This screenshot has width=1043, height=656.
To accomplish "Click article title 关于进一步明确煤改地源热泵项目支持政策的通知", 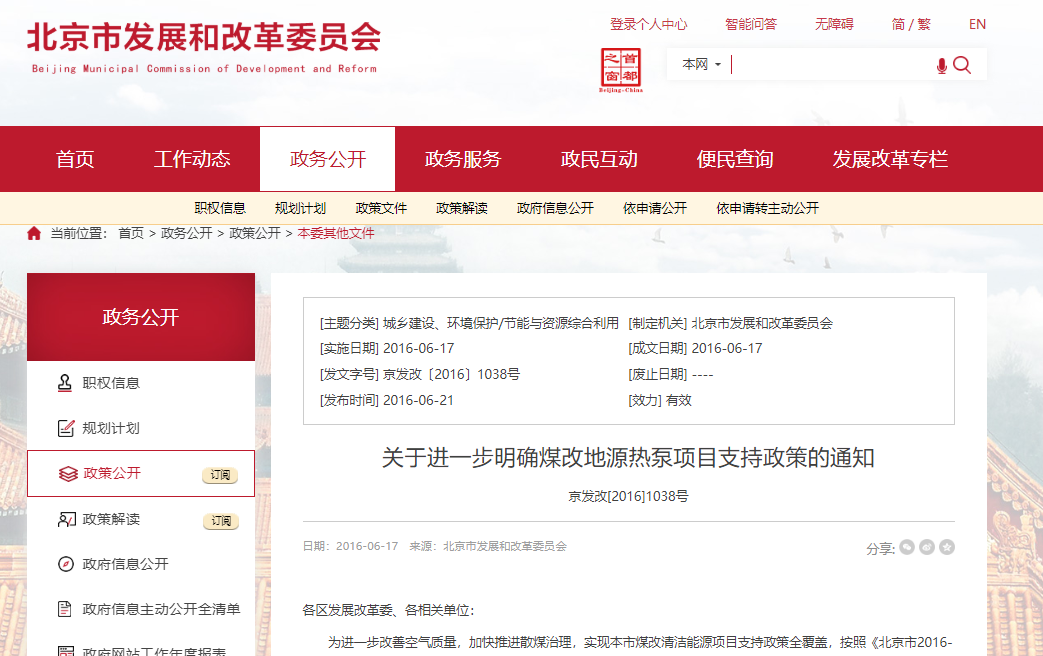I will [628, 458].
